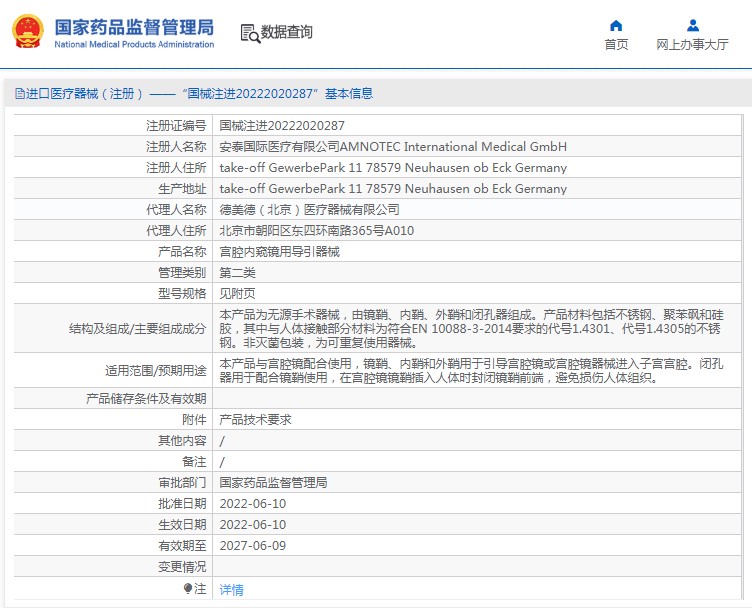Screen dimensions: 752x608
Task: Click 国家药品监督管理局 site title
Action: (x=134, y=28)
